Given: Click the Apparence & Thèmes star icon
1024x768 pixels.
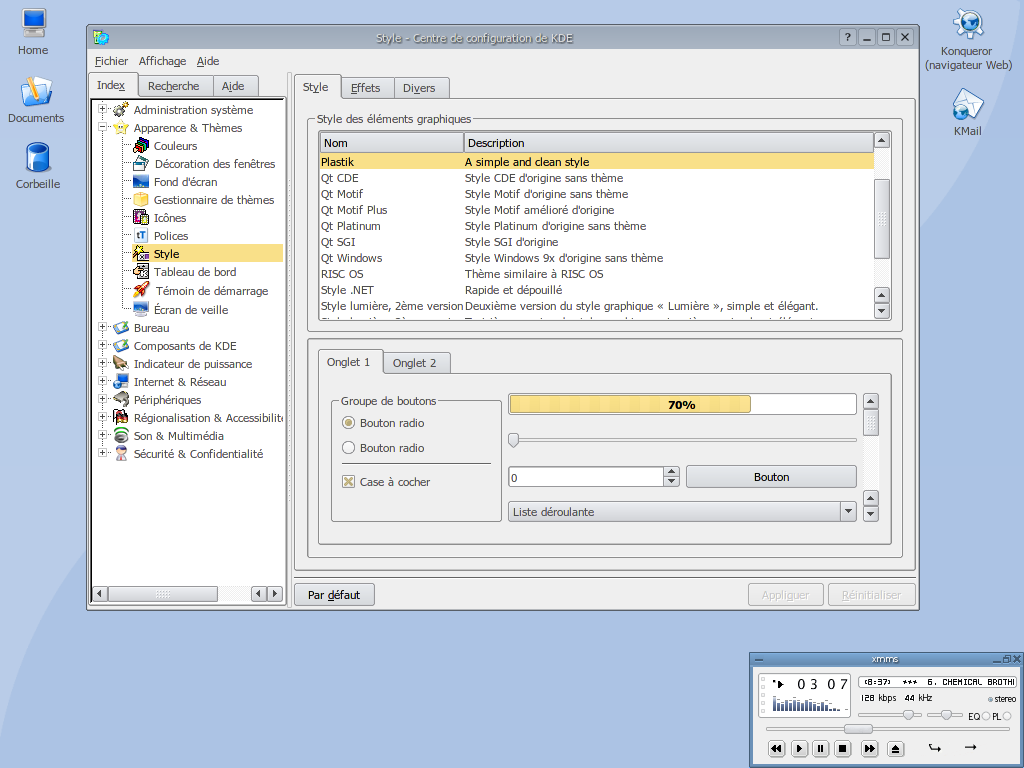Looking at the screenshot, I should coord(120,127).
